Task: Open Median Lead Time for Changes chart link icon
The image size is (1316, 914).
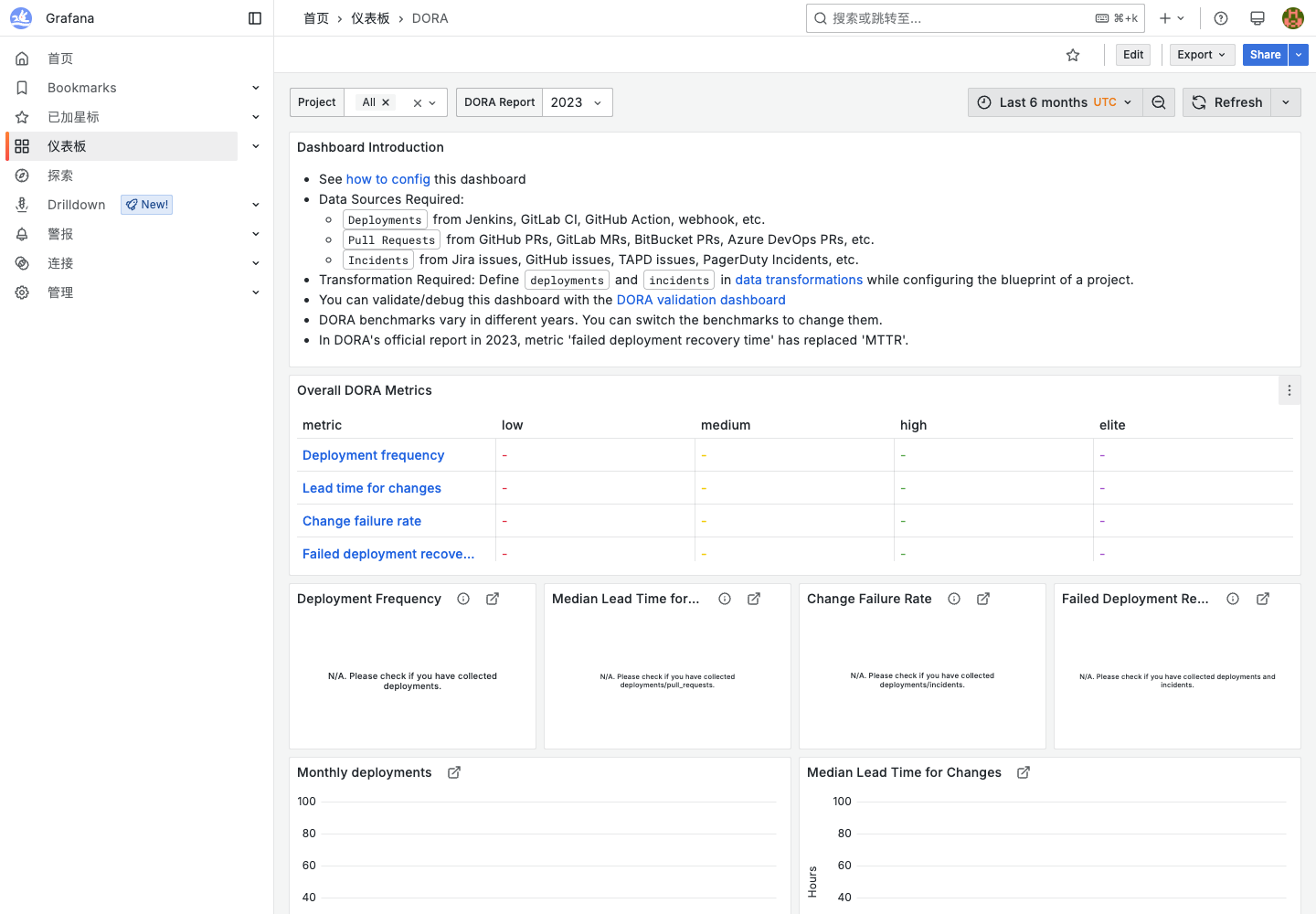Action: pyautogui.click(x=1024, y=772)
